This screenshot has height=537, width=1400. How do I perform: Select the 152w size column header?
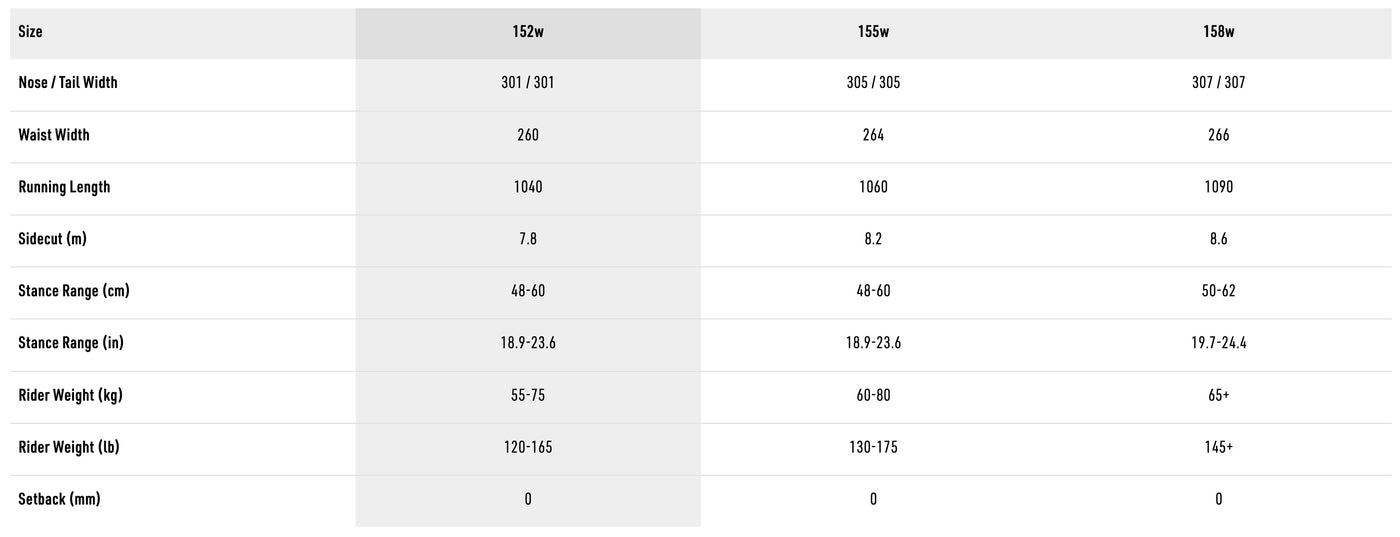[528, 32]
